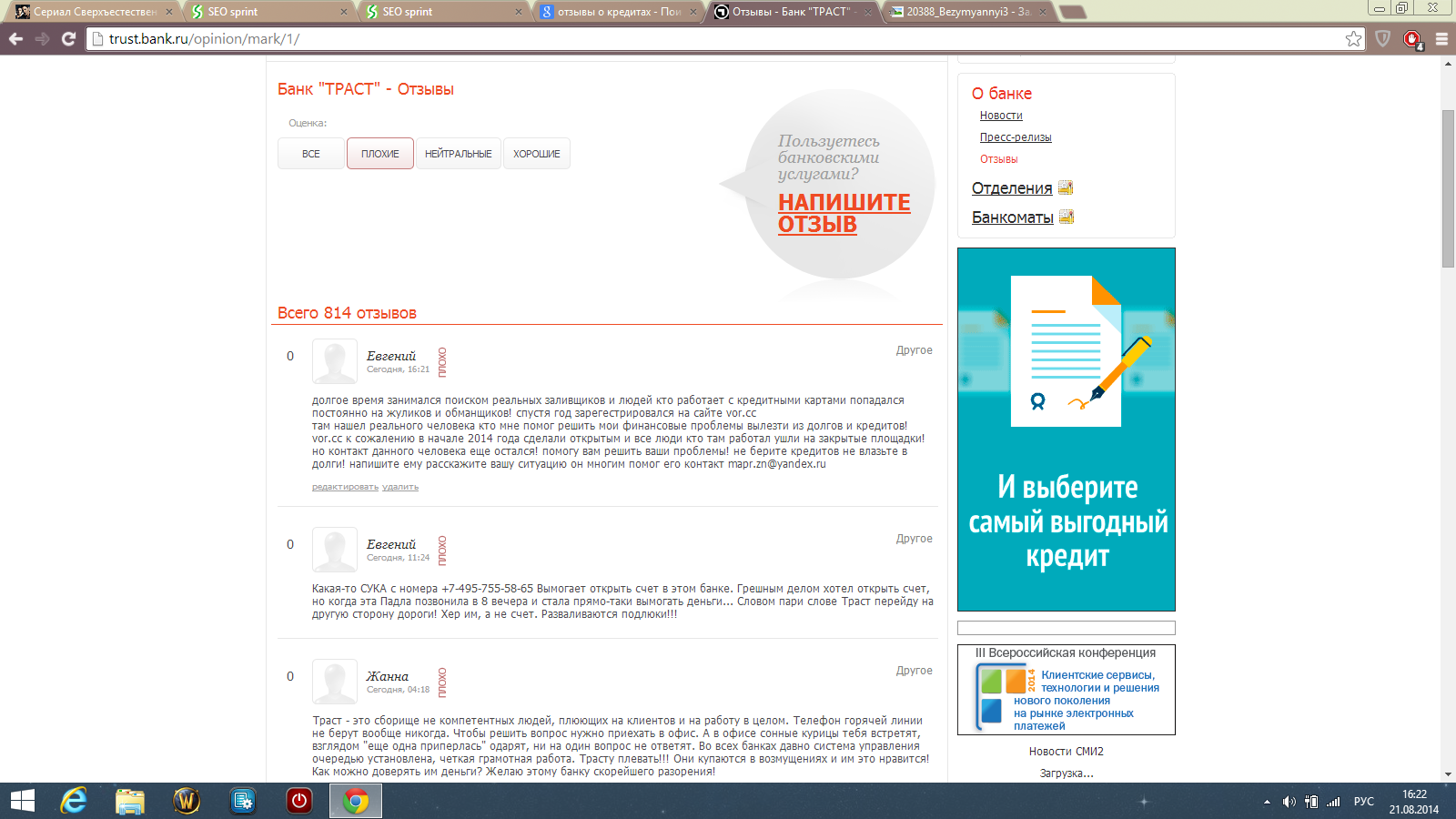Click Другое label on Жанна's review
Screen dimensions: 1456x819
click(x=914, y=671)
